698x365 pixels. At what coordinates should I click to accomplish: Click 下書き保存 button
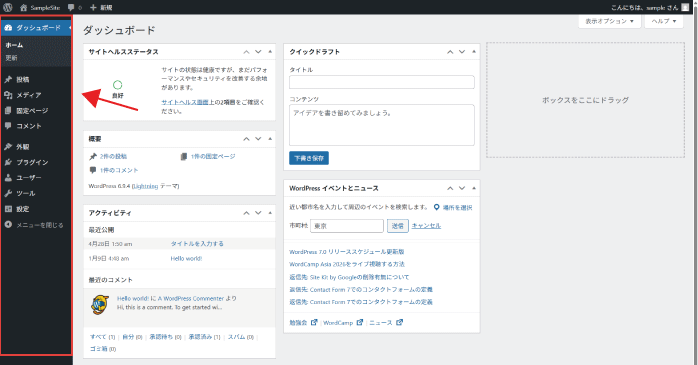coord(308,158)
